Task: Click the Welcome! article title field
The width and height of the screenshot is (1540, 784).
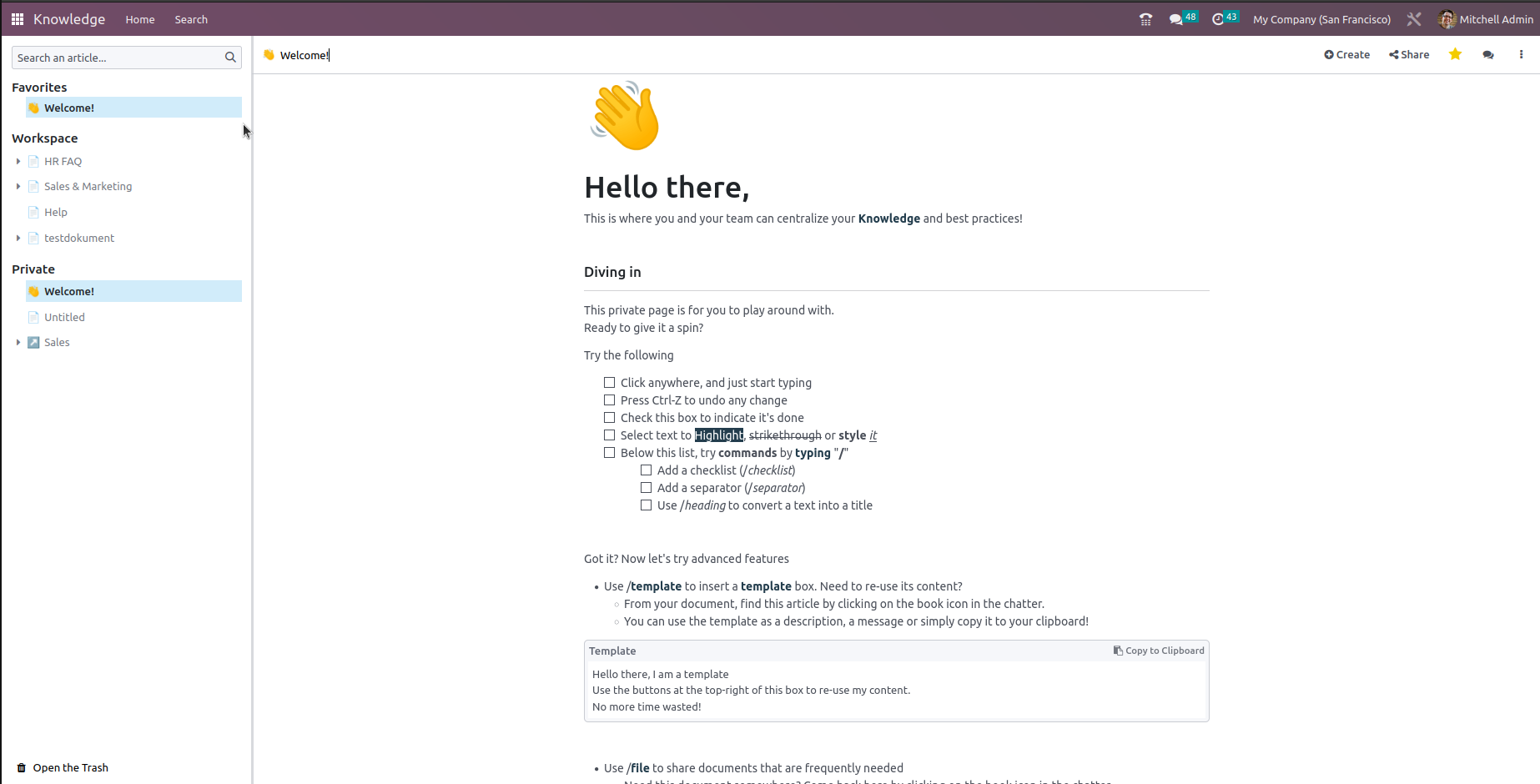Action: pyautogui.click(x=304, y=55)
